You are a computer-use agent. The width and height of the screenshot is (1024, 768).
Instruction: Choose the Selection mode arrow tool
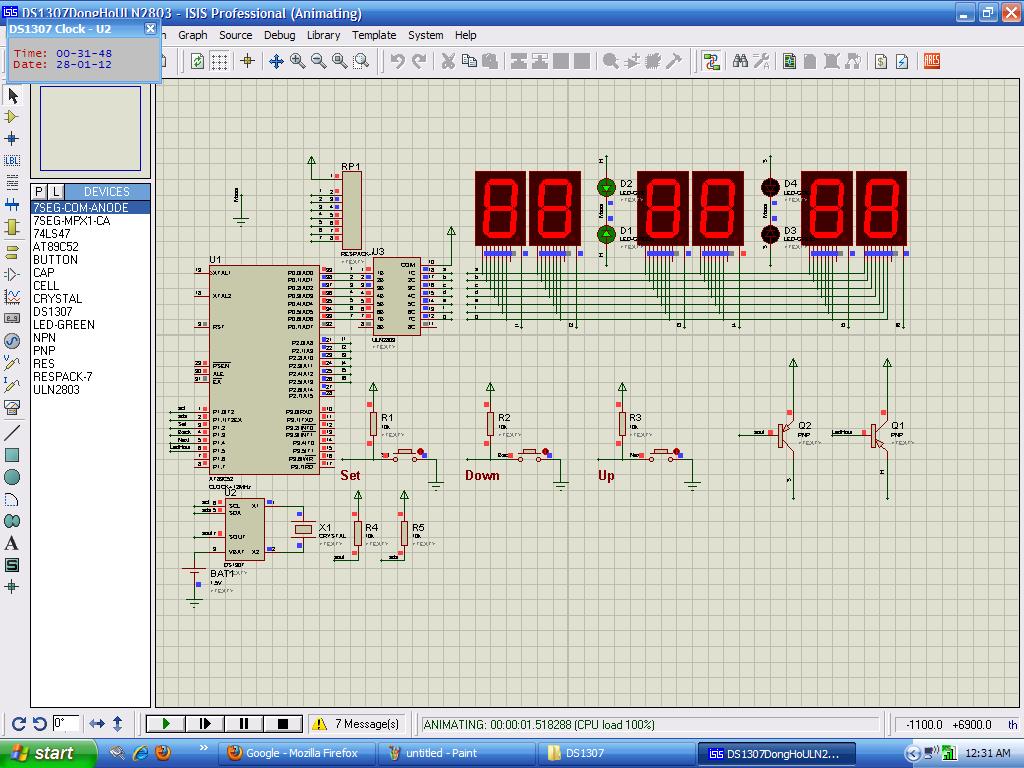[12, 96]
